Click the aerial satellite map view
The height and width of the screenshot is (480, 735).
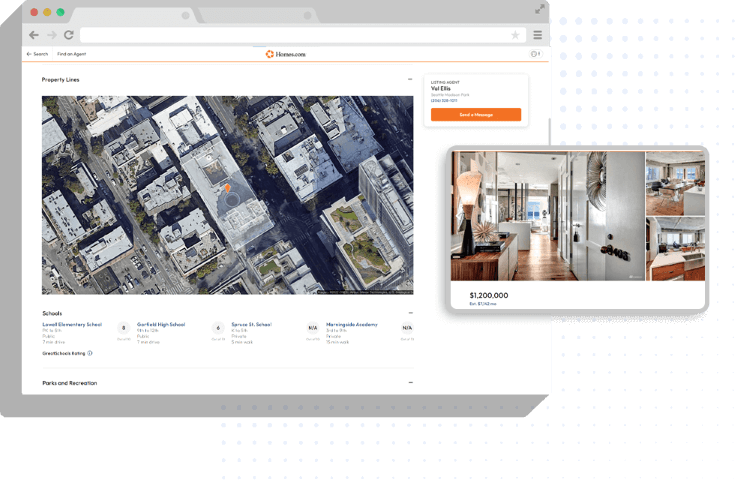tap(227, 195)
